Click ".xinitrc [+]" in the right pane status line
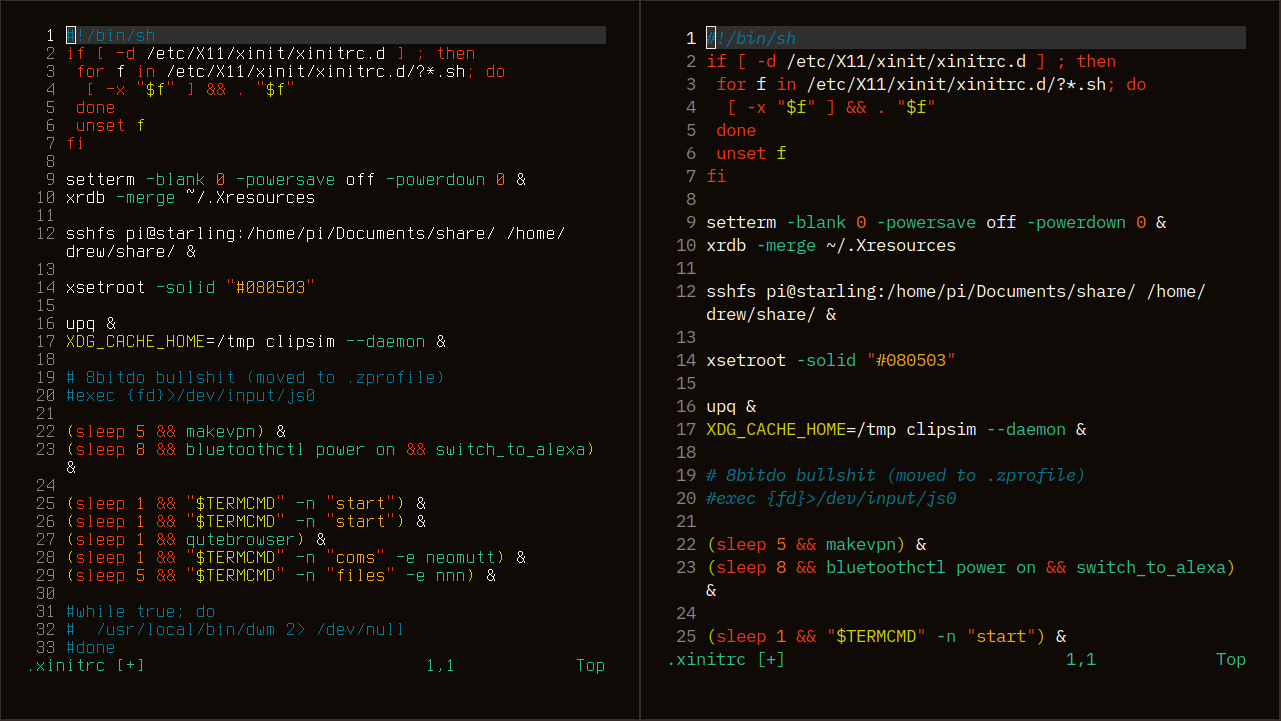Screen dimensions: 1281x721 click(x=726, y=660)
